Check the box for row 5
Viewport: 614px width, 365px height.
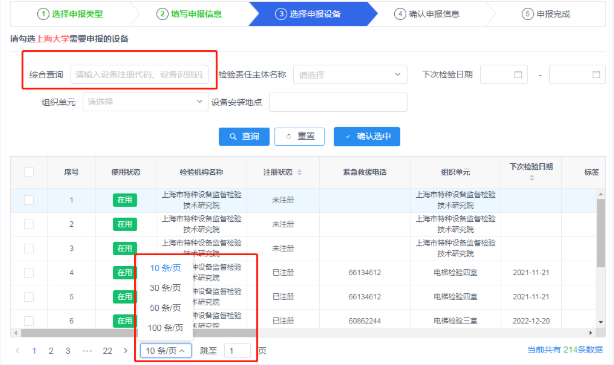[29, 297]
